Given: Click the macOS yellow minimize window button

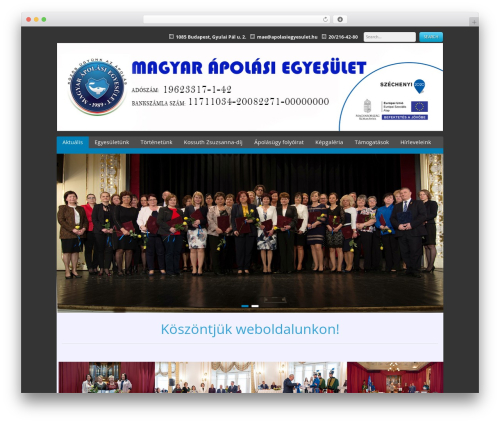Looking at the screenshot, I should tap(36, 20).
